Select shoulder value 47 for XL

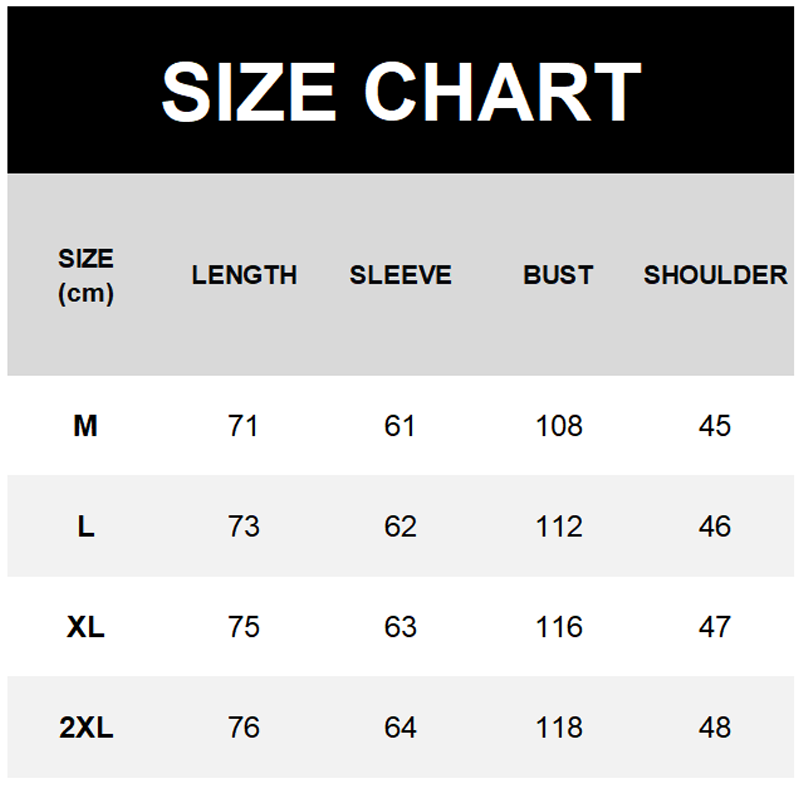point(715,627)
